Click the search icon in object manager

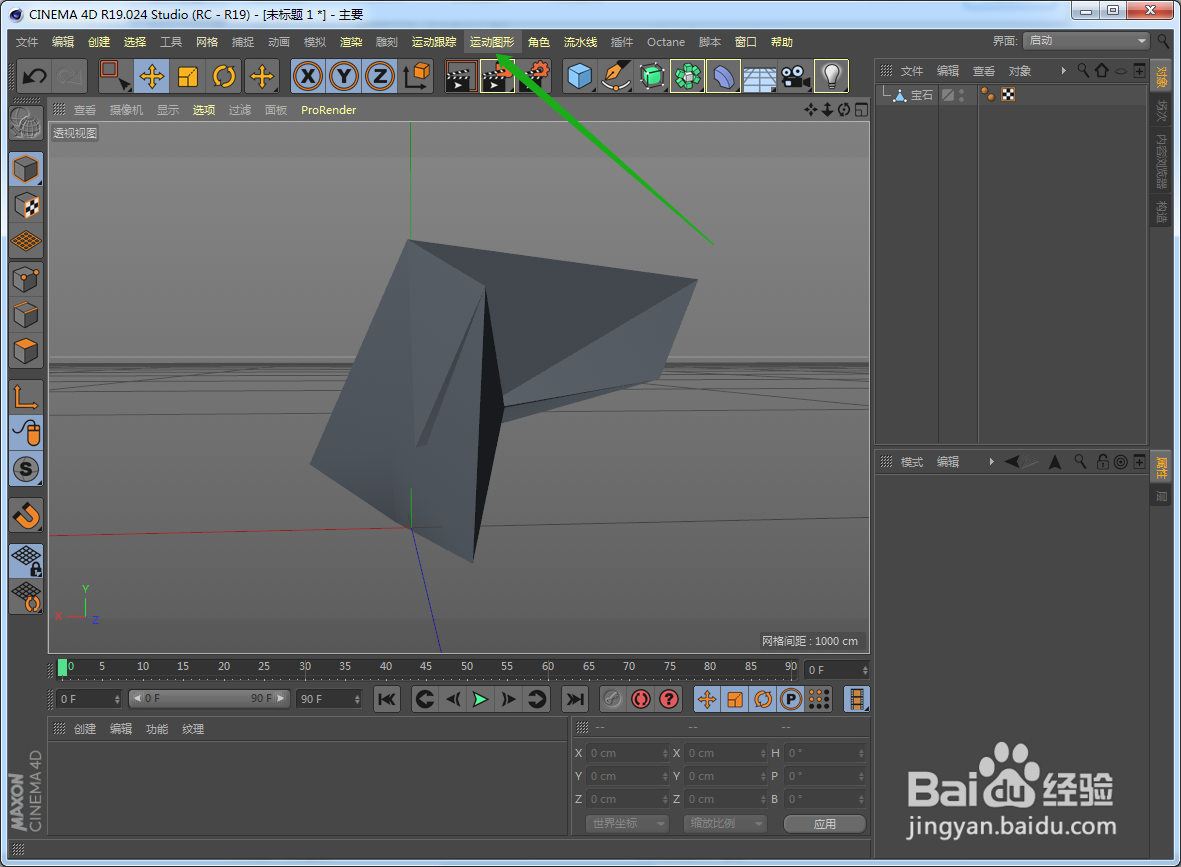1083,70
